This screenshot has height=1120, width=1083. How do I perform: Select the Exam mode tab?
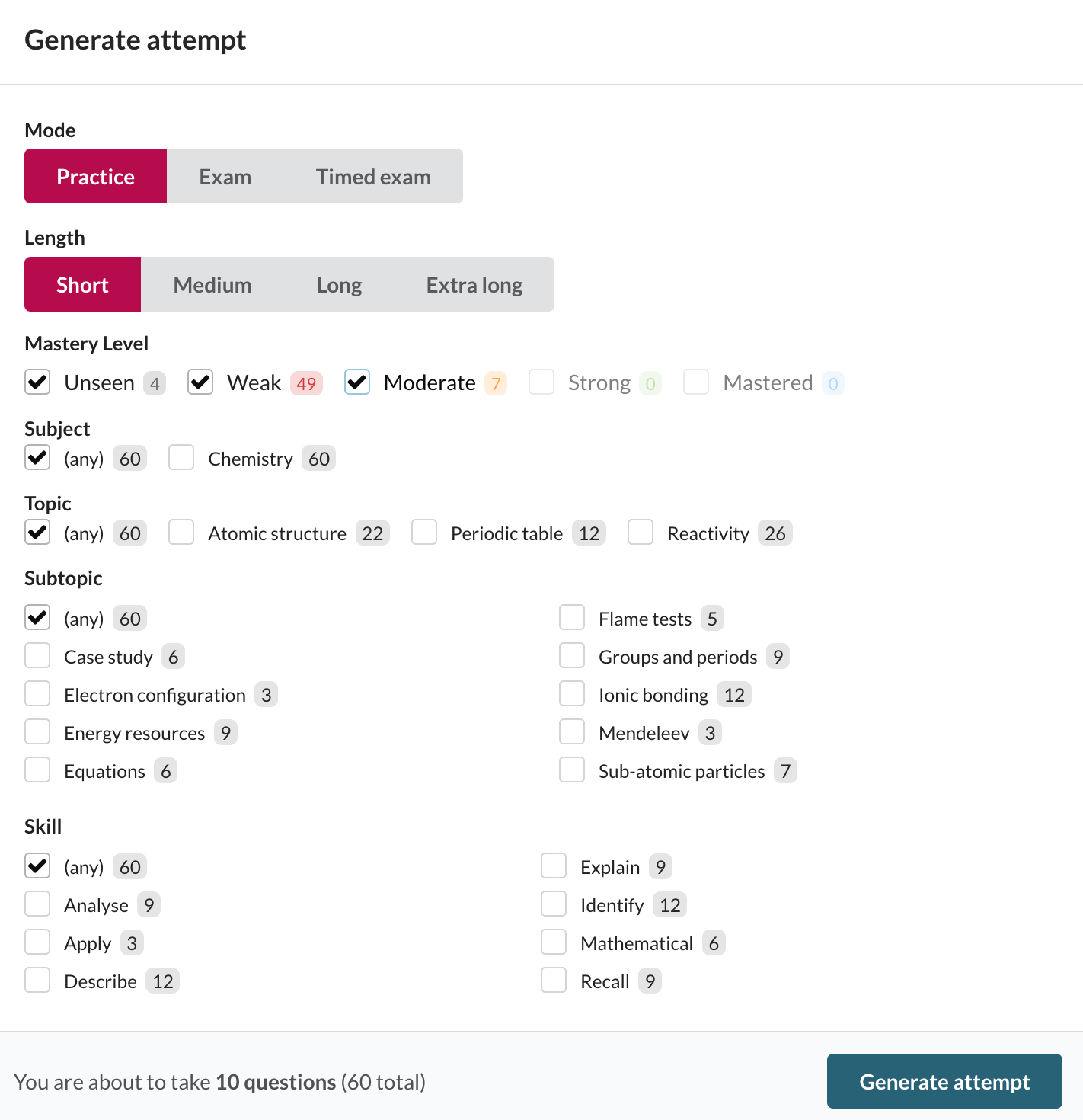click(x=225, y=177)
